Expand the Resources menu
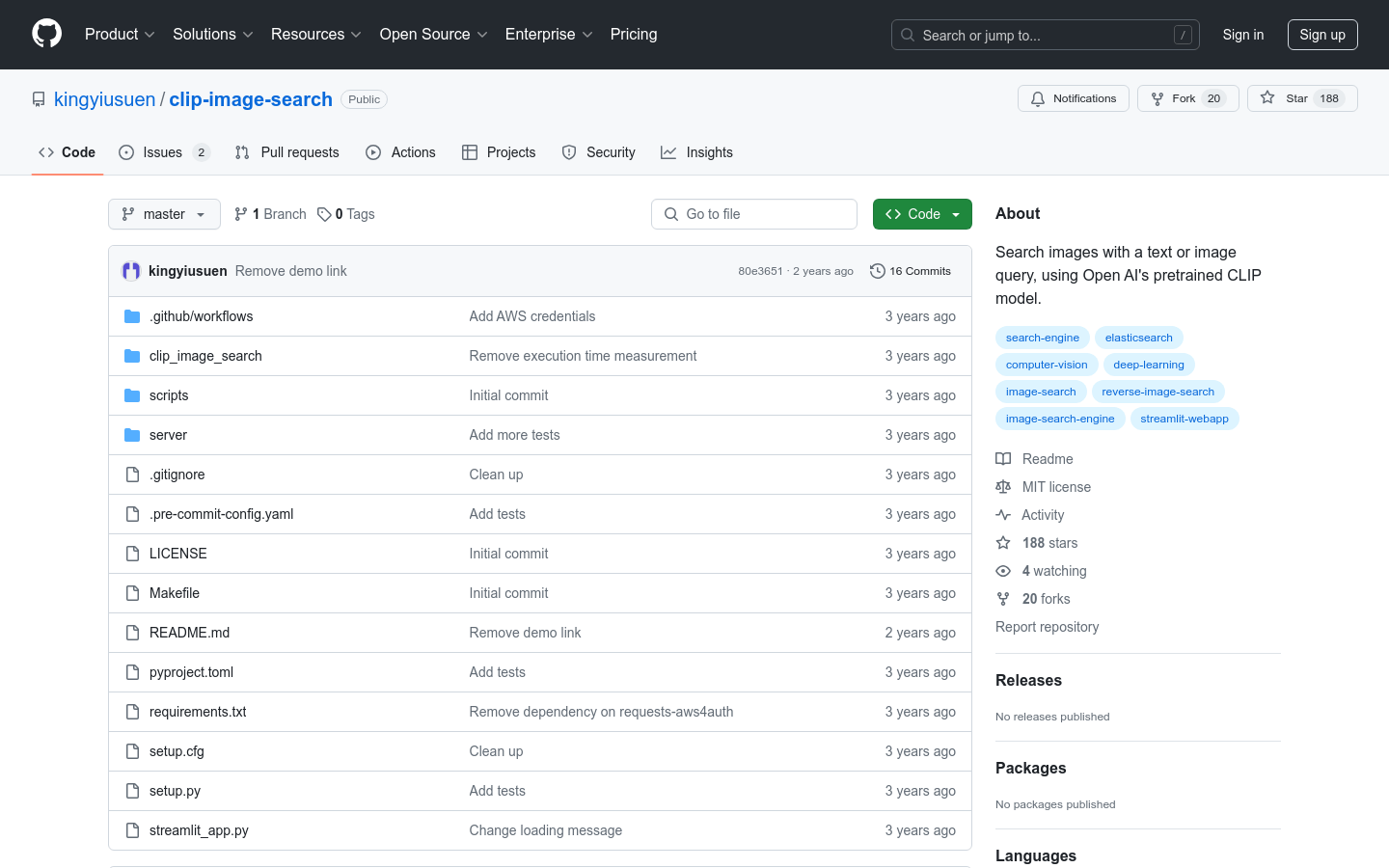Viewport: 1389px width, 868px height. coord(316,34)
